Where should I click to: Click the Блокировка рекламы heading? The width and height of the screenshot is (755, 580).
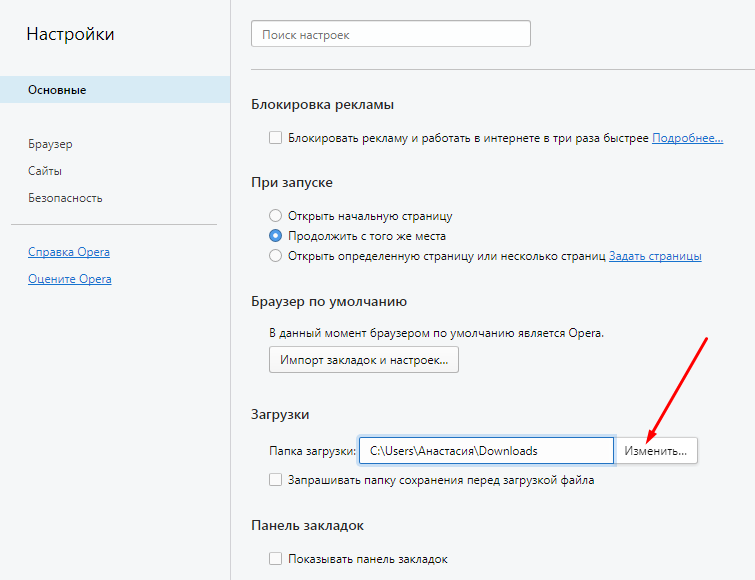(323, 104)
